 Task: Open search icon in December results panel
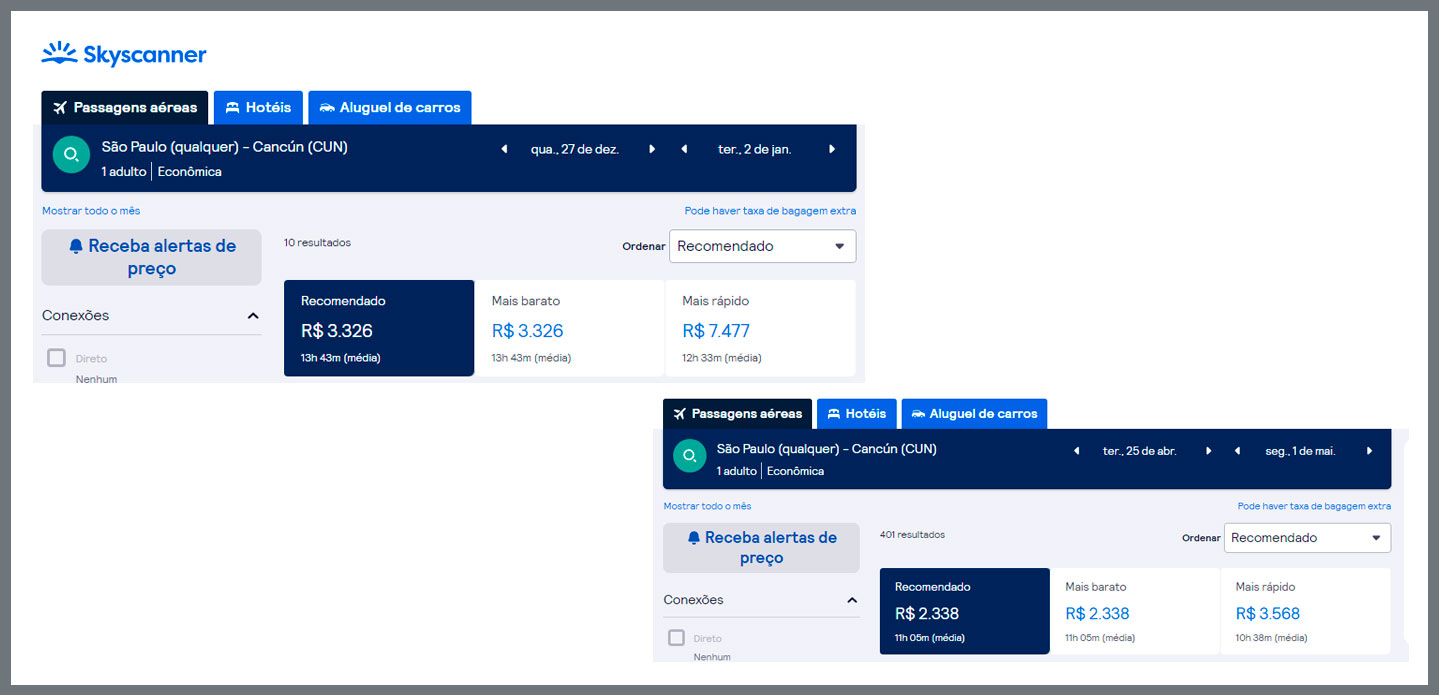pos(71,155)
